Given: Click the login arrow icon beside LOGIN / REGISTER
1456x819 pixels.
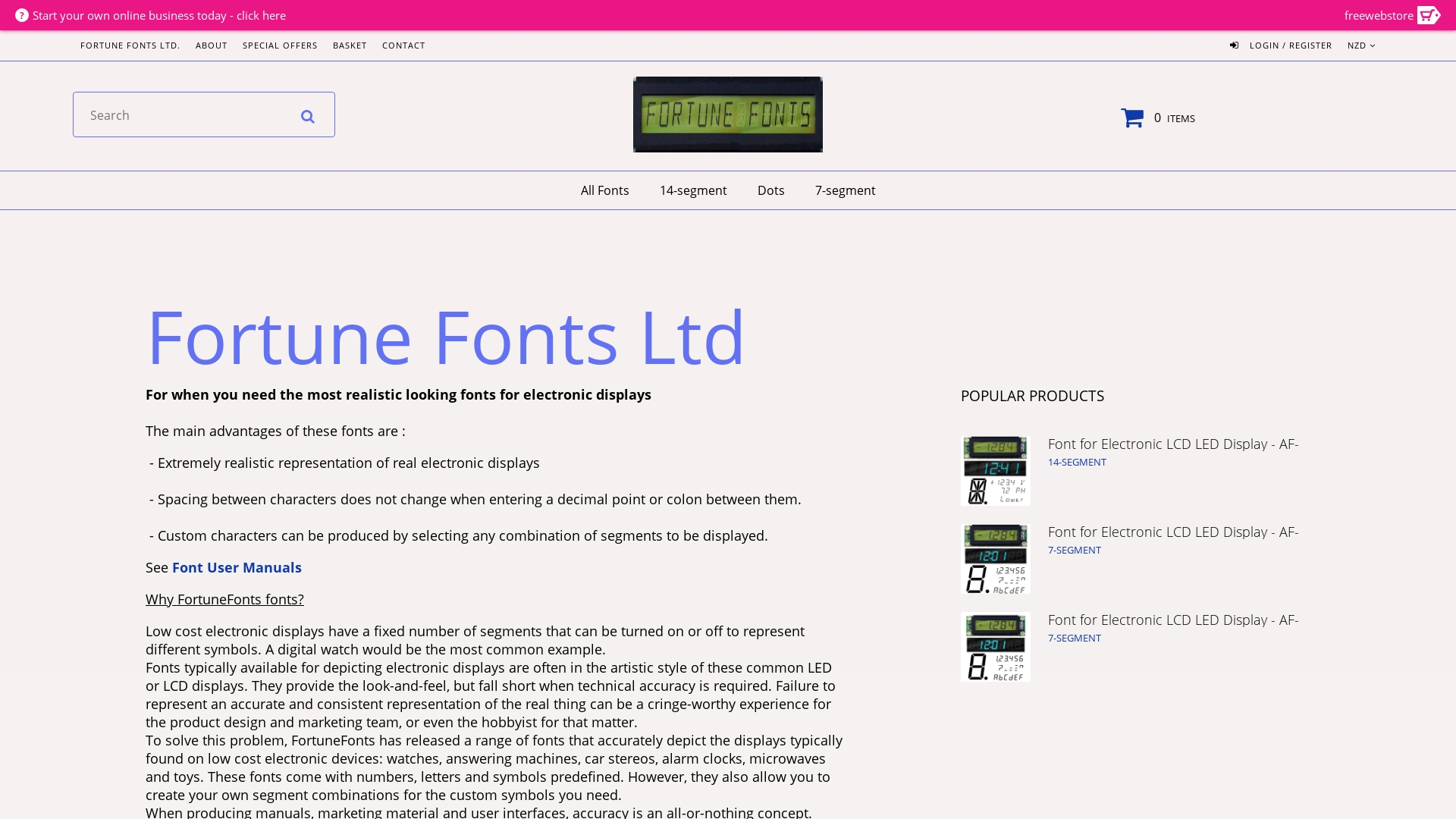Looking at the screenshot, I should (x=1234, y=45).
